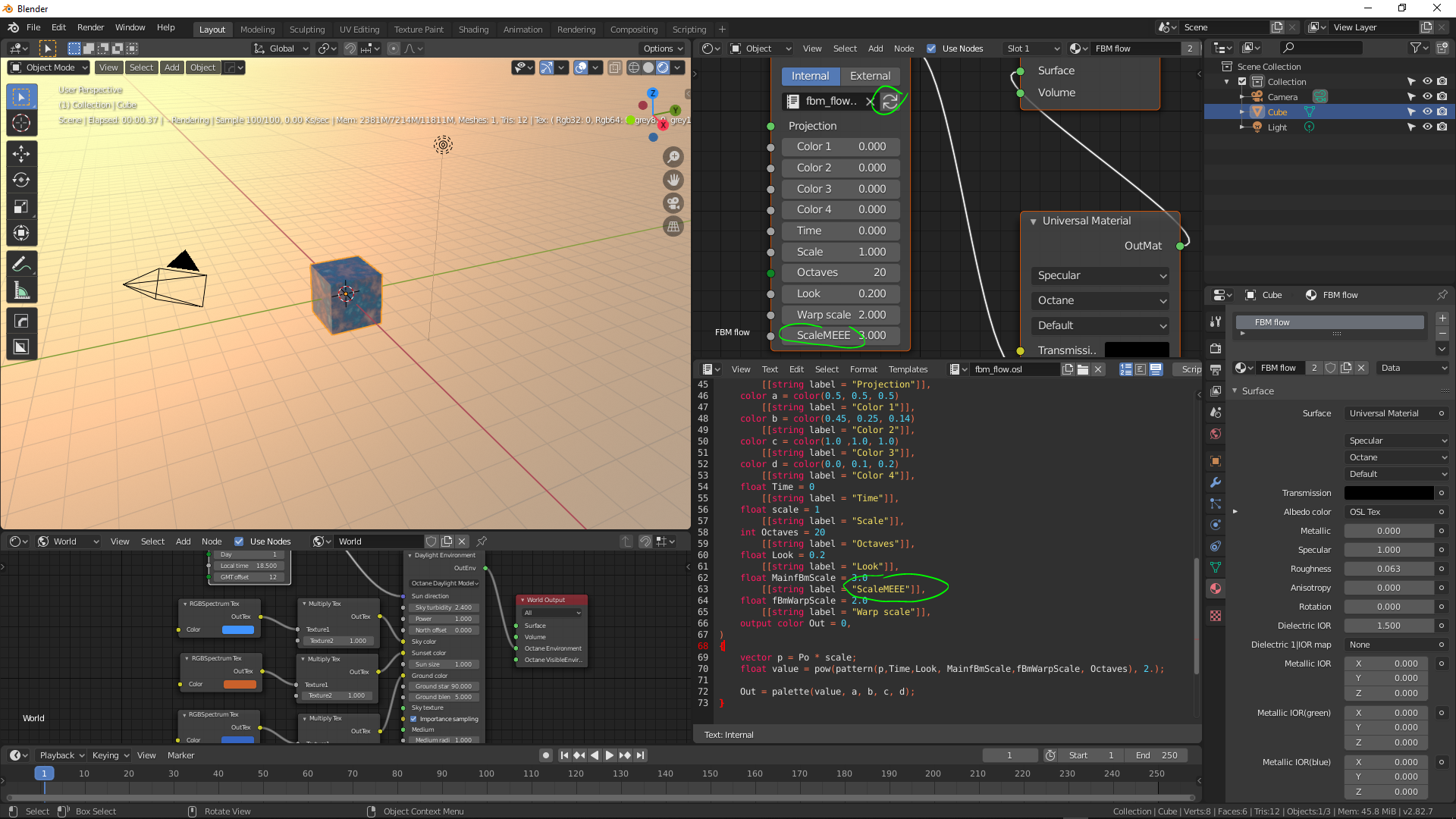Click zoom magnifier icon in viewport
The image size is (1456, 819).
673,157
